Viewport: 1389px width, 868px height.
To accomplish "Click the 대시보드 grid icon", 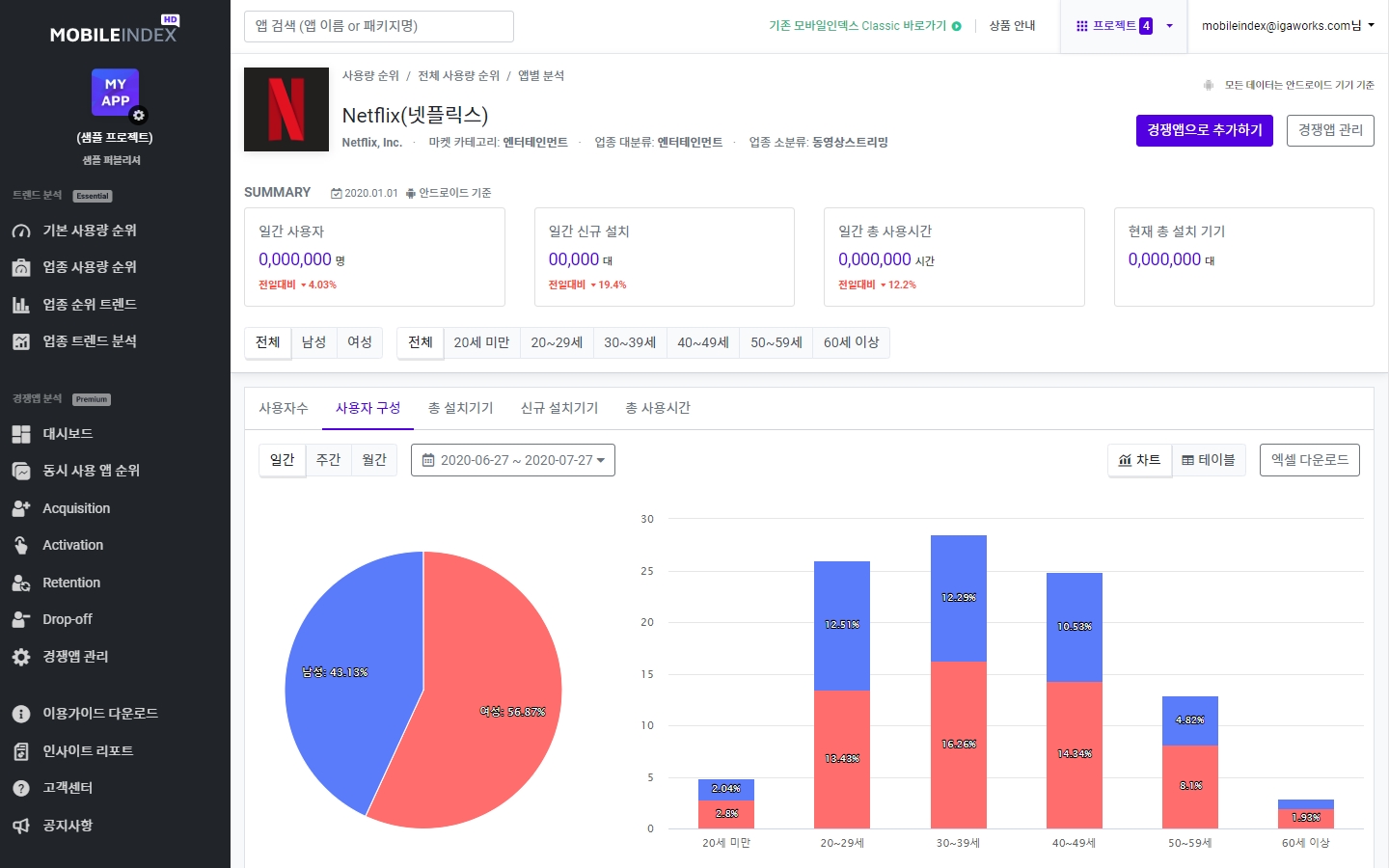I will (21, 434).
